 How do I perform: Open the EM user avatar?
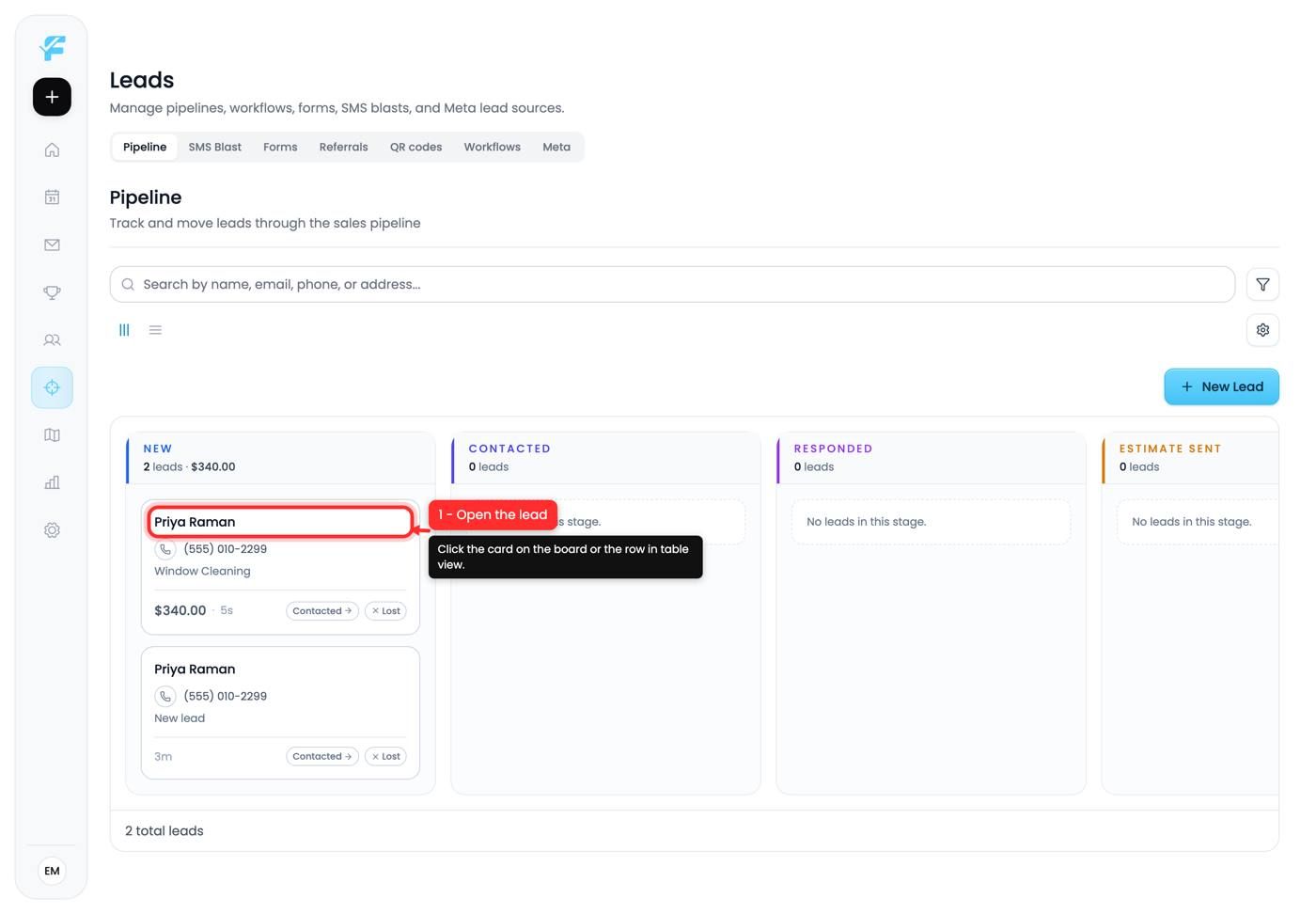[x=52, y=871]
